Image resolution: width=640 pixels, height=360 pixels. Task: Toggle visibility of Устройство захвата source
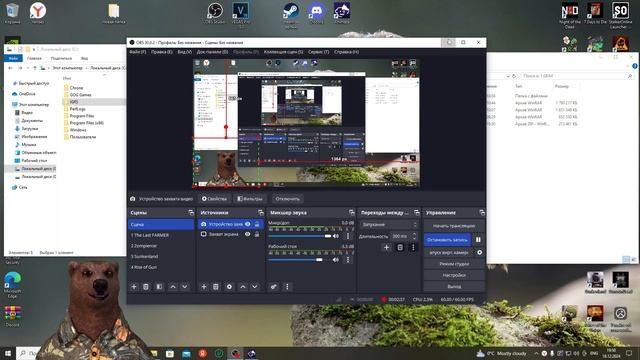click(x=247, y=224)
